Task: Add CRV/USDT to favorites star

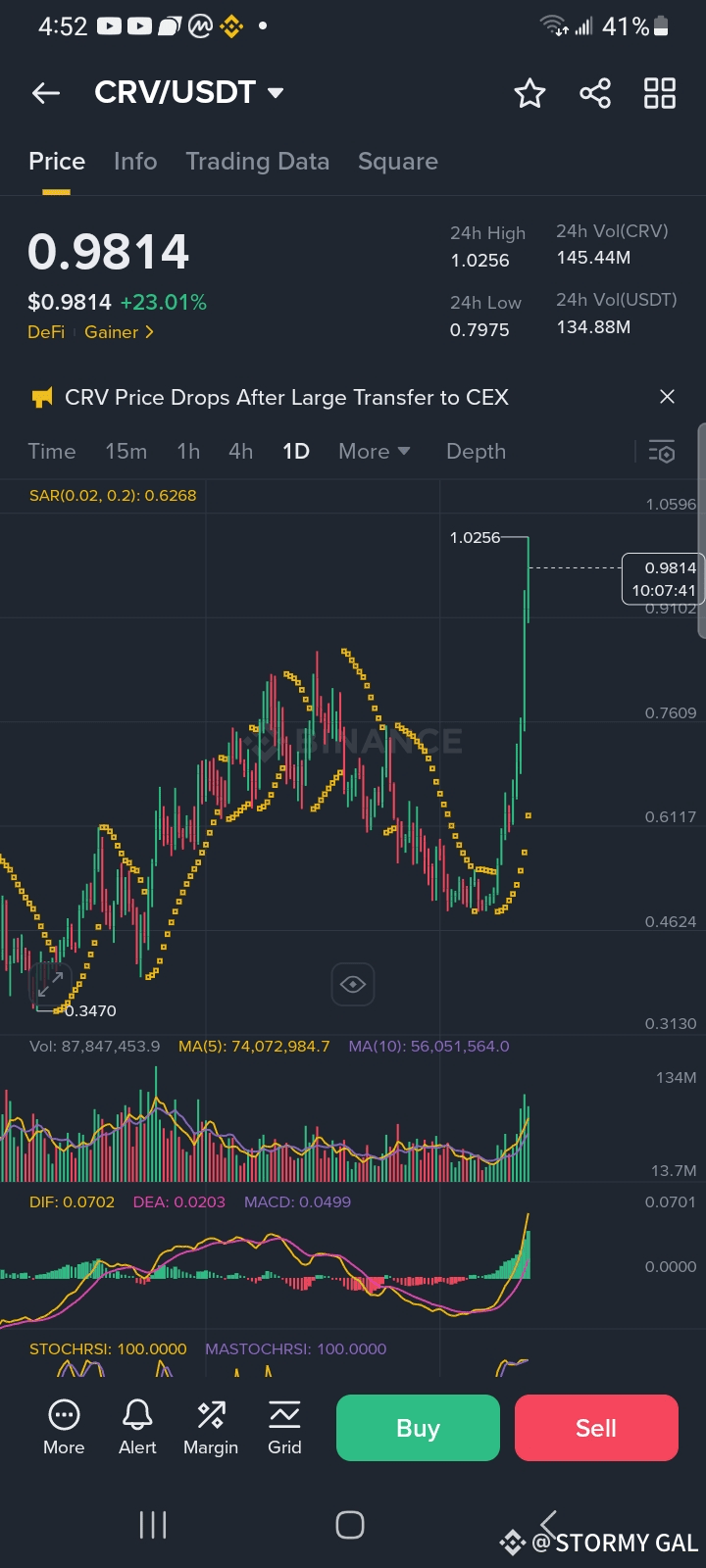Action: (529, 93)
